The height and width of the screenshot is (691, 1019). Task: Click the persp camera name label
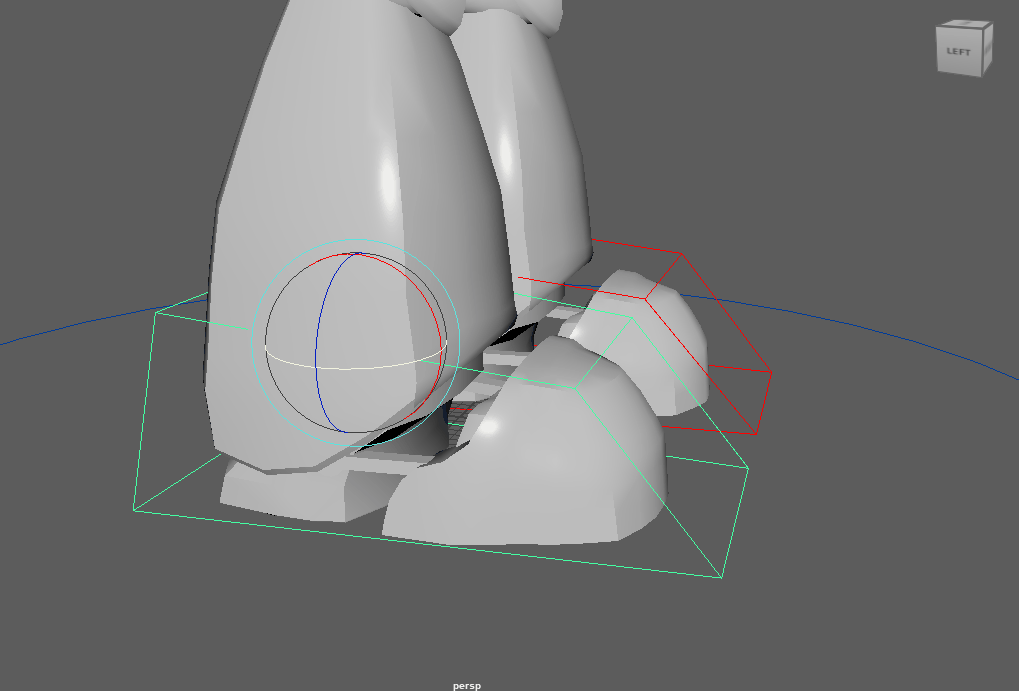(x=466, y=685)
